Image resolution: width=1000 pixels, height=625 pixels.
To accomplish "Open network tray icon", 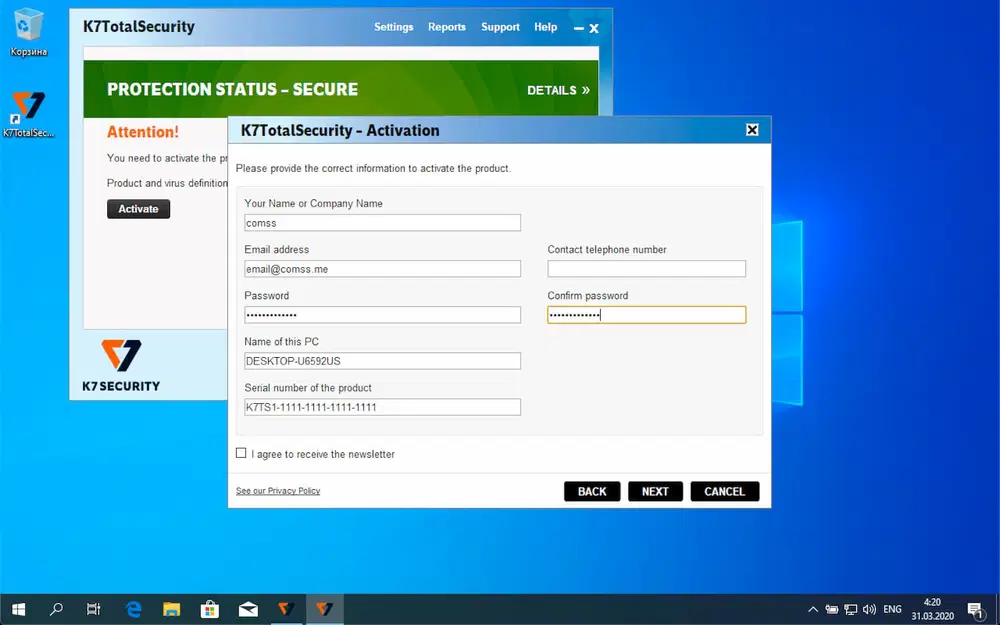I will 850,609.
